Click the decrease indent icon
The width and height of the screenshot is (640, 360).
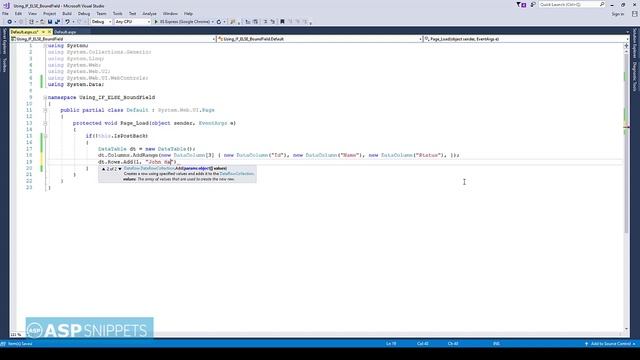point(248,22)
